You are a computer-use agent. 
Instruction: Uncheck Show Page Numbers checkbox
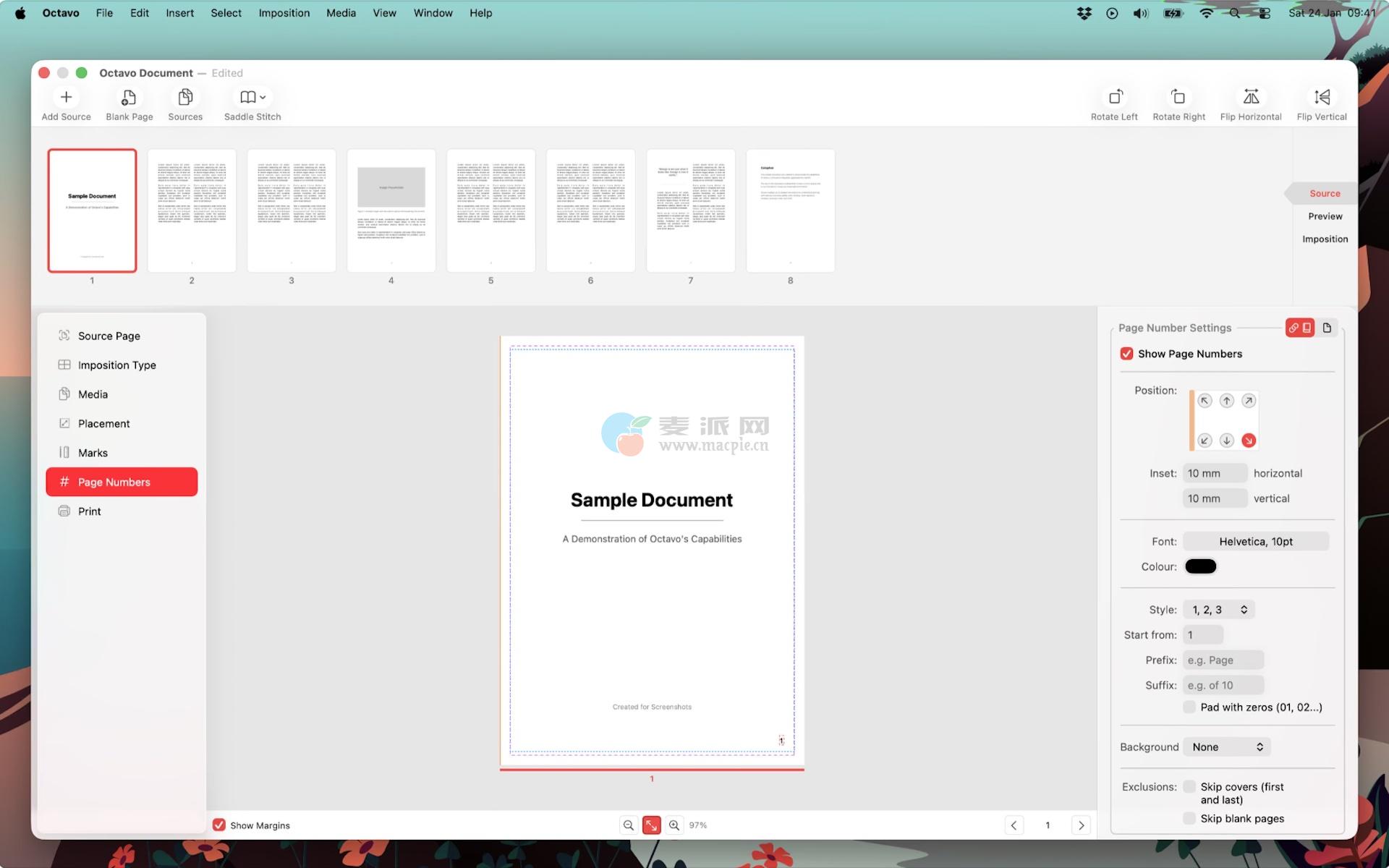[1126, 354]
